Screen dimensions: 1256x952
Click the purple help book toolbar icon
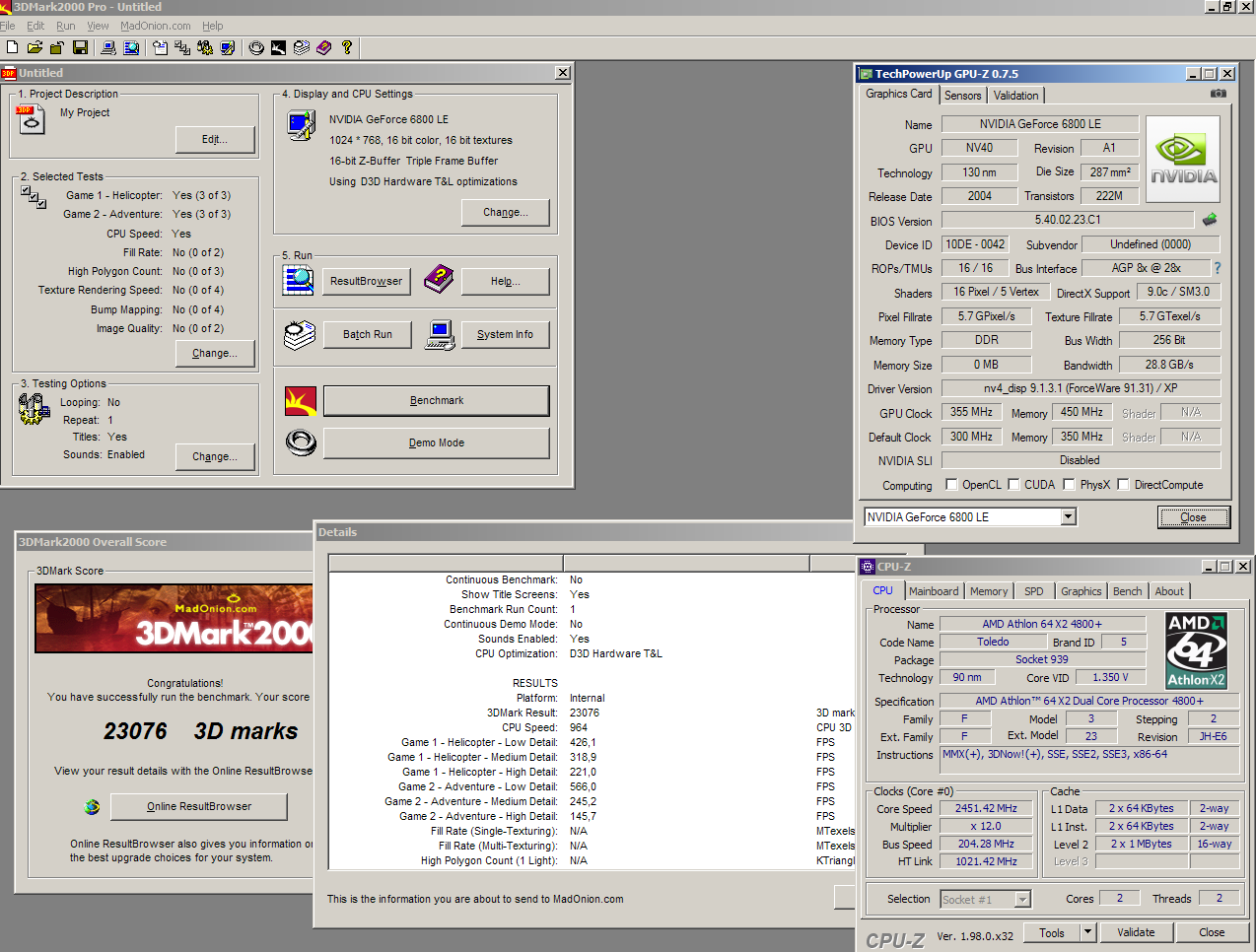coord(323,47)
